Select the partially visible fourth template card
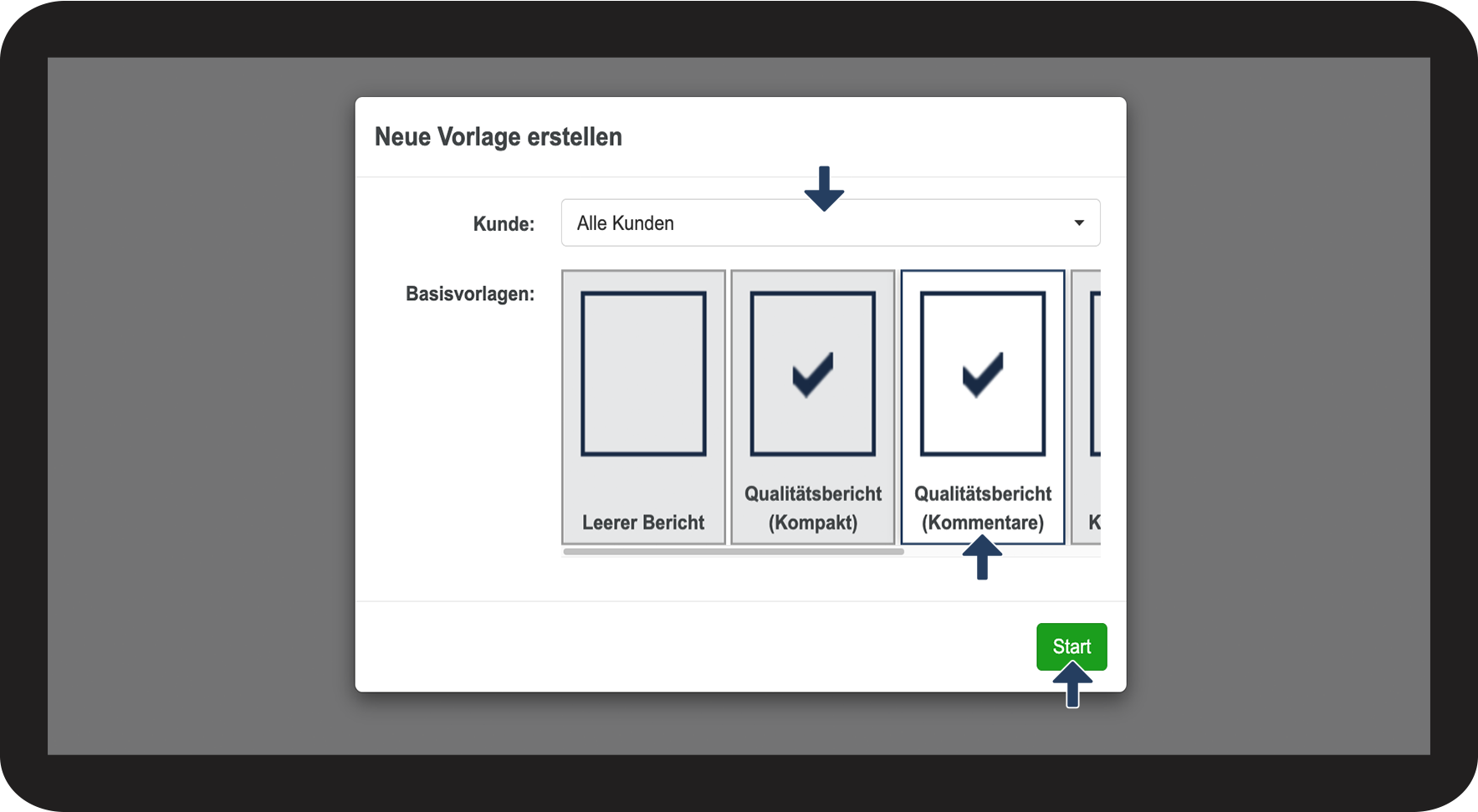This screenshot has width=1478, height=812. click(1086, 407)
